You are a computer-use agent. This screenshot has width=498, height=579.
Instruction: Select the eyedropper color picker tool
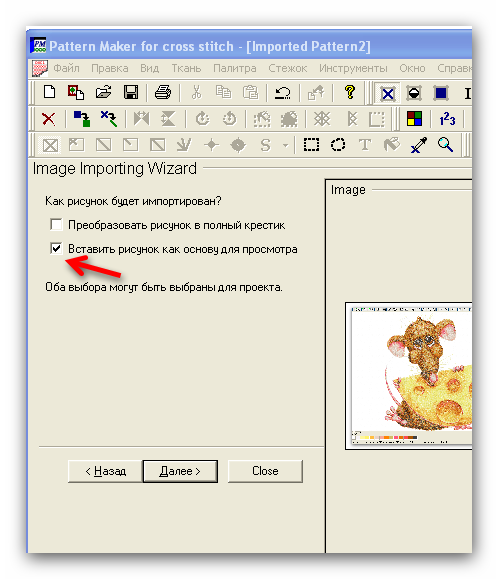[x=419, y=145]
